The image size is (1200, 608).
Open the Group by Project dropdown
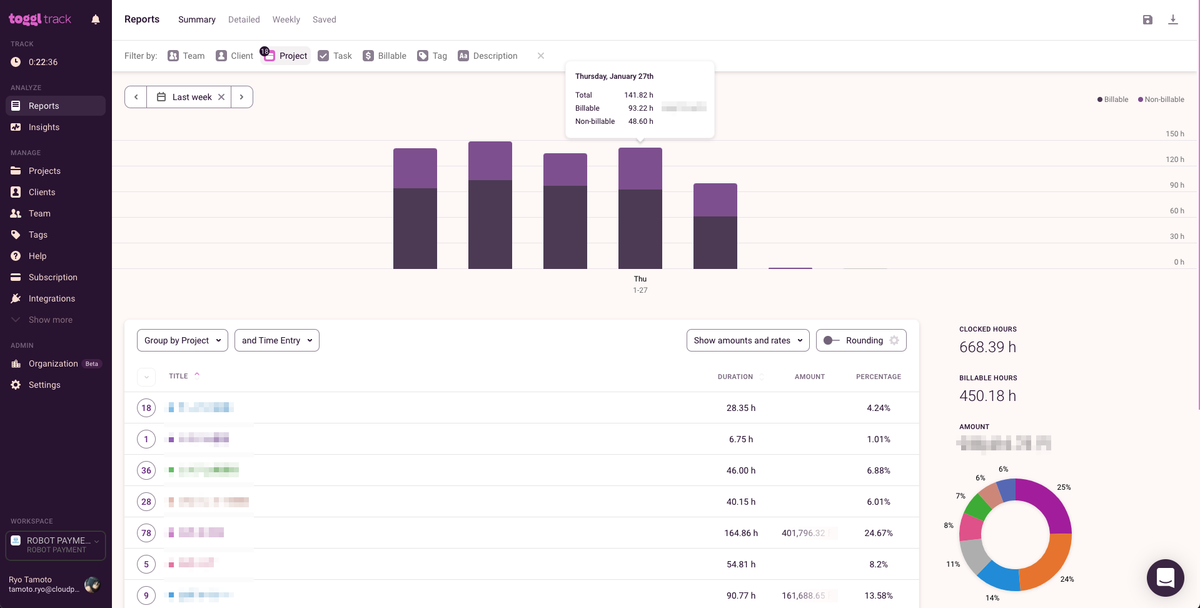182,340
